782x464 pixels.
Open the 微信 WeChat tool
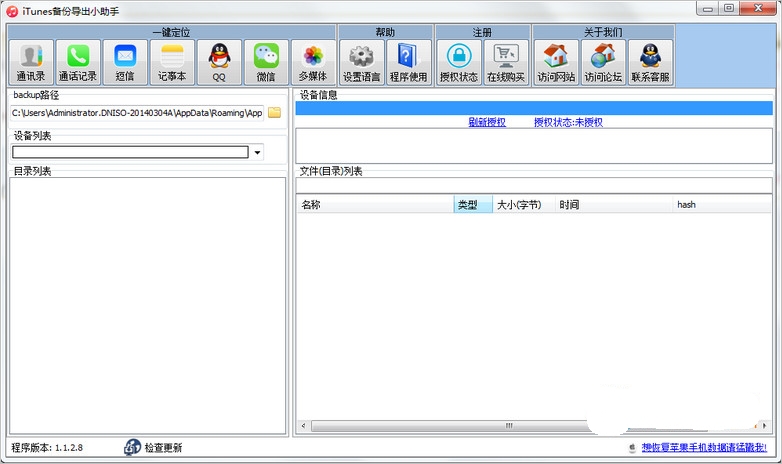[x=266, y=62]
